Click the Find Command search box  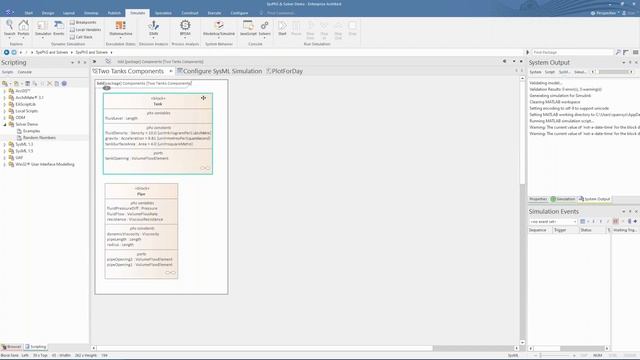281,13
